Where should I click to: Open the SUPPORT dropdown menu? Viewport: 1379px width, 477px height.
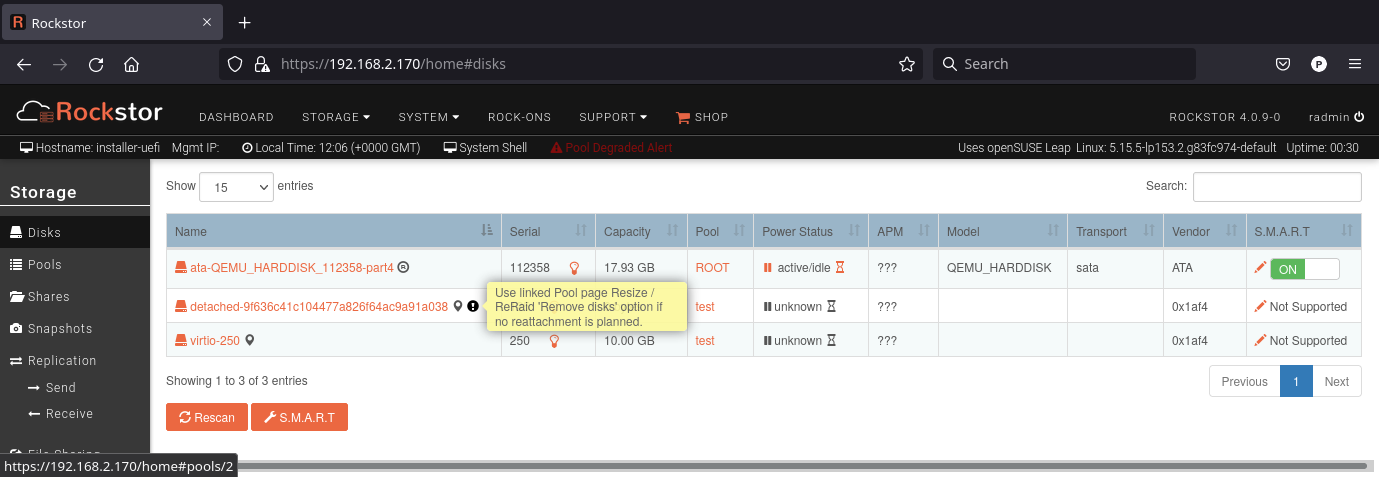point(612,117)
